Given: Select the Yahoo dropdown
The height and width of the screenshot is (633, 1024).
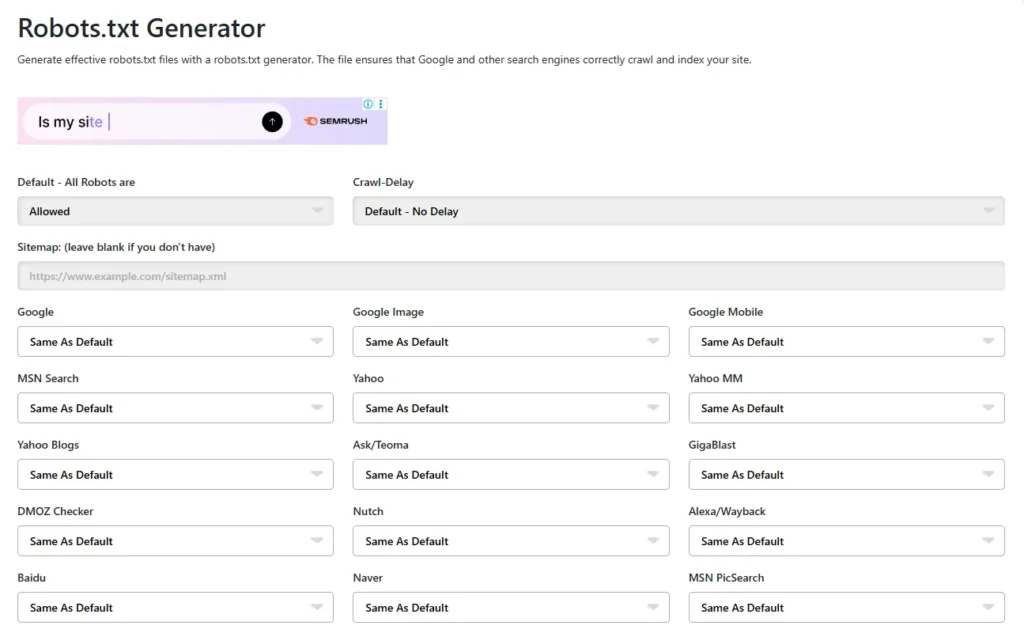Looking at the screenshot, I should point(510,408).
